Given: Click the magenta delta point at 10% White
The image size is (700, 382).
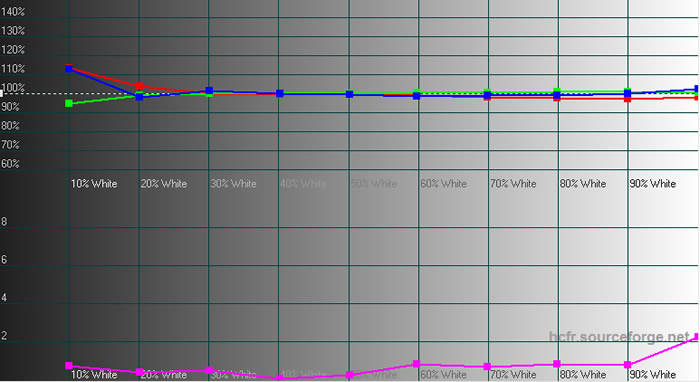Looking at the screenshot, I should tap(69, 365).
